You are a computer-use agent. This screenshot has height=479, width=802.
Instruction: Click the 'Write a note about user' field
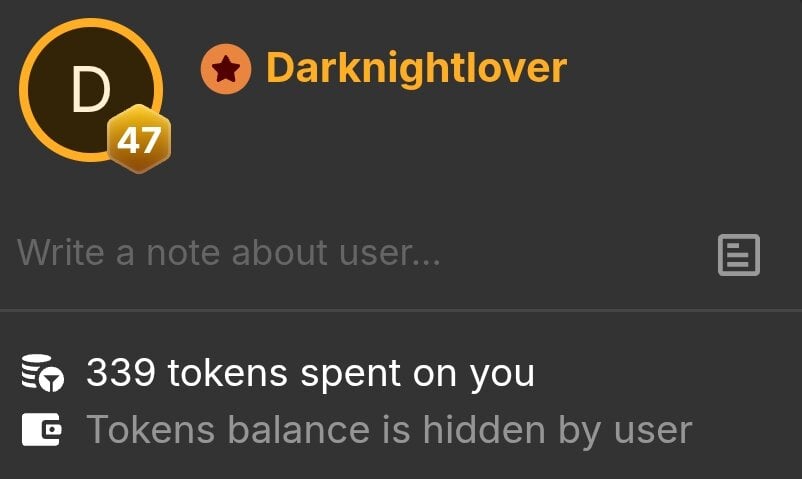tap(358, 253)
